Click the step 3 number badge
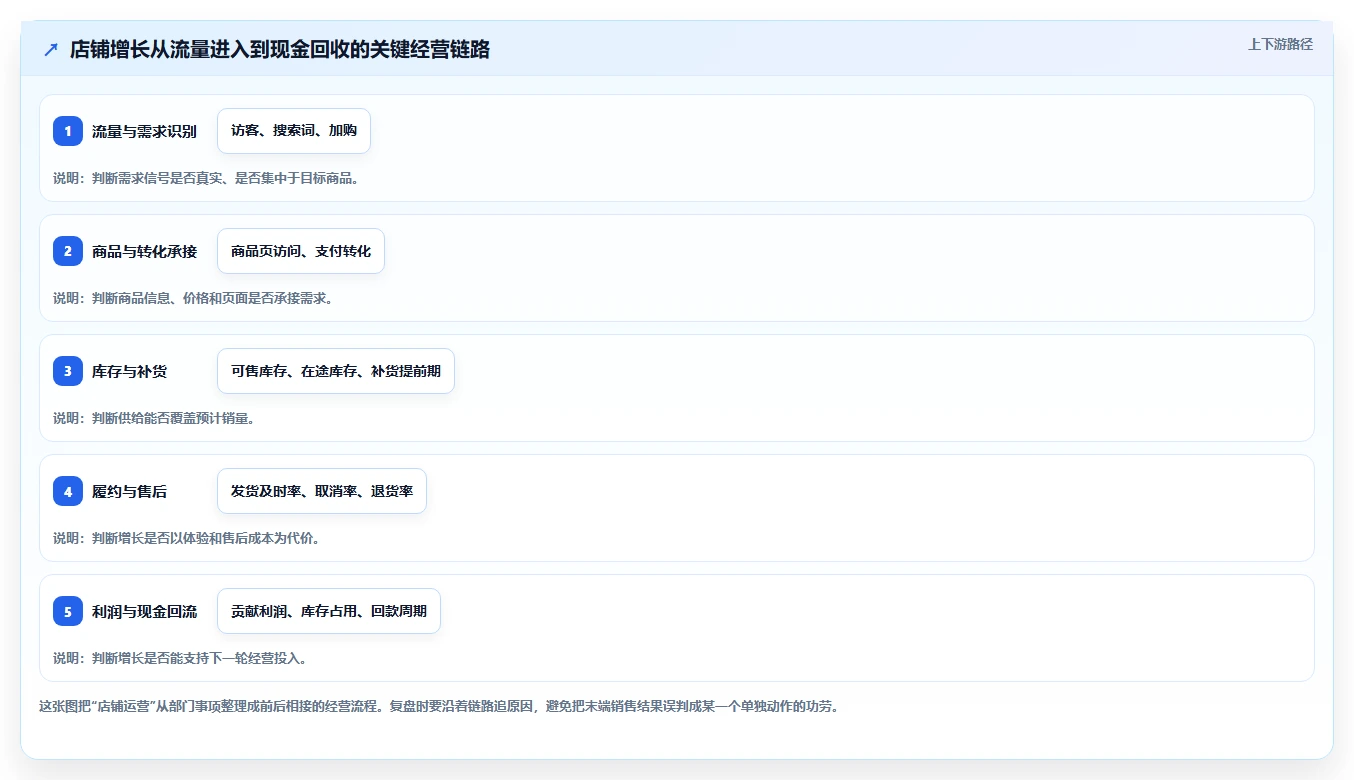The image size is (1354, 780). coord(68,371)
